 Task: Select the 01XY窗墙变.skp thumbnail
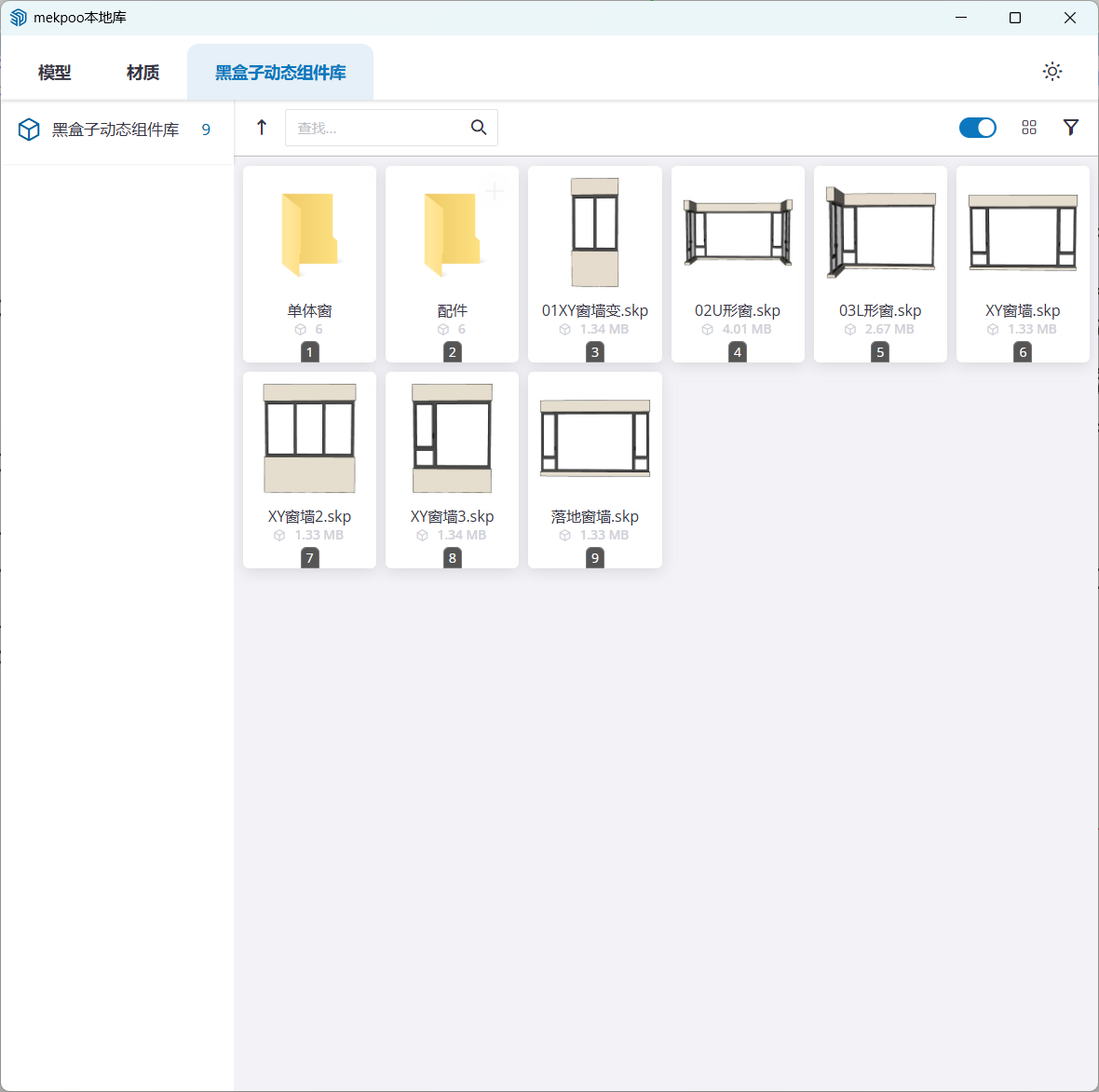point(594,233)
